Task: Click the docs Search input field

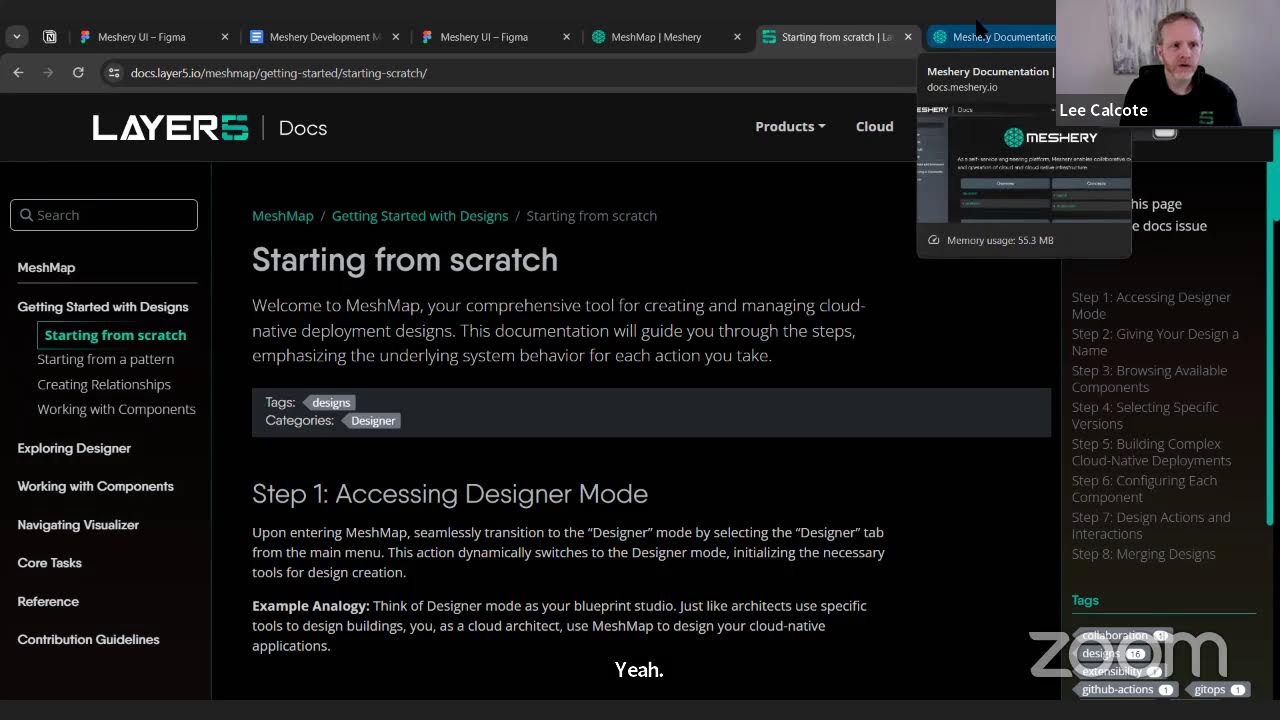Action: click(104, 215)
